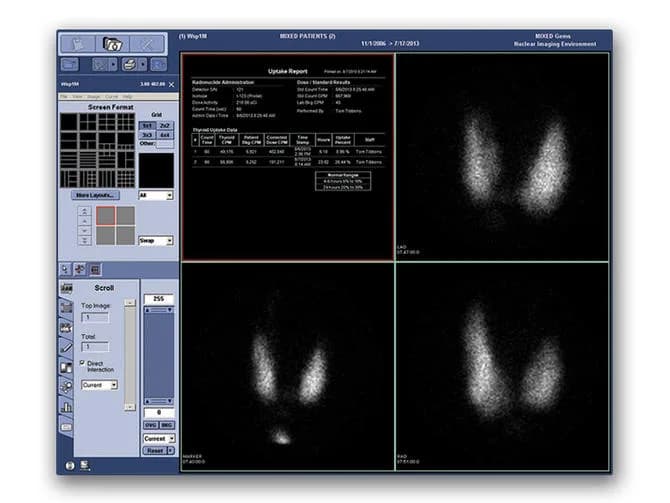Screen dimensions: 670x503
Task: Select the pencil annotation side tab icon
Action: (66, 347)
